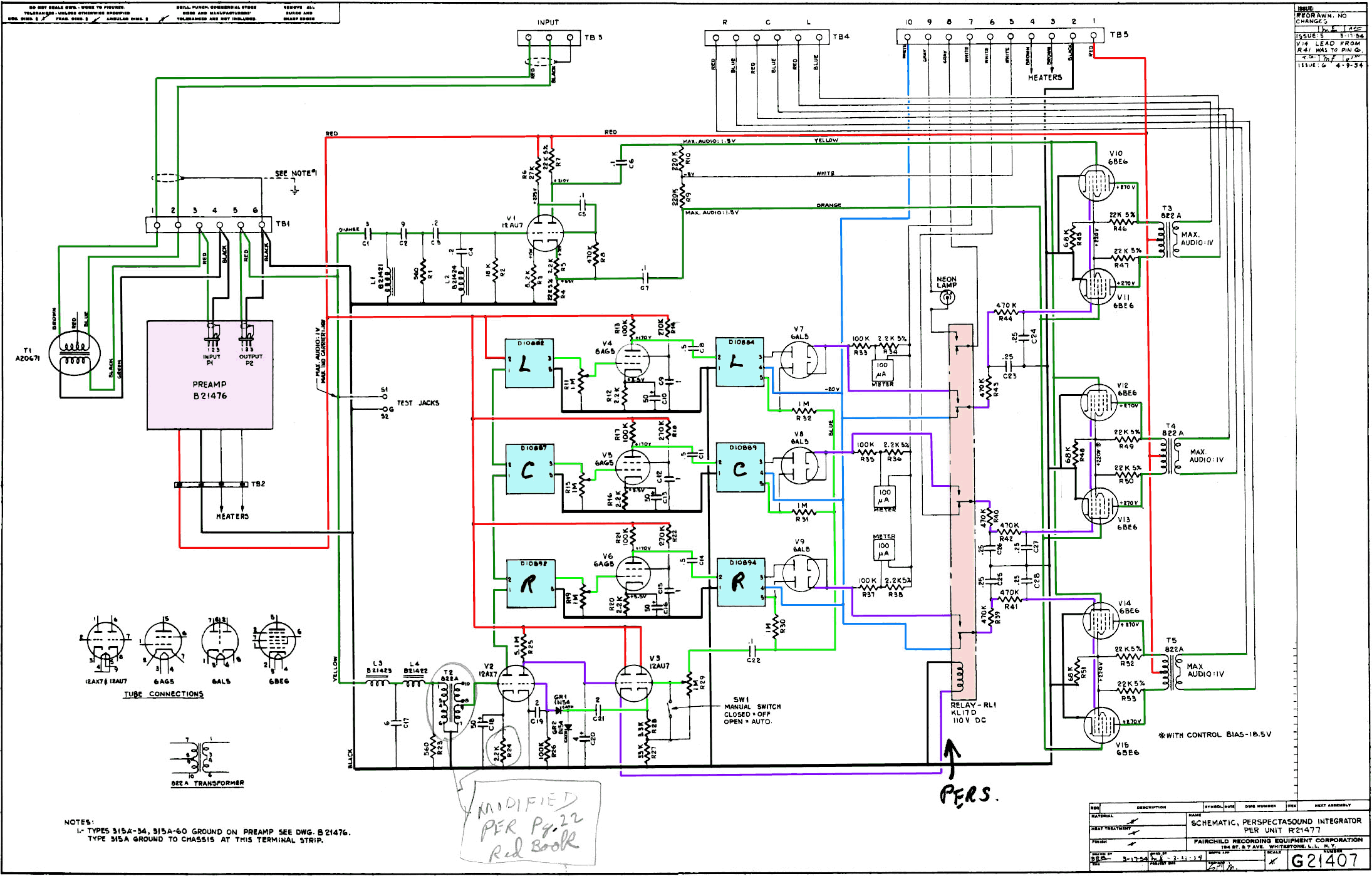The image size is (1372, 876).
Task: Click the V10 6BE6 tube symbol
Action: (x=1096, y=183)
